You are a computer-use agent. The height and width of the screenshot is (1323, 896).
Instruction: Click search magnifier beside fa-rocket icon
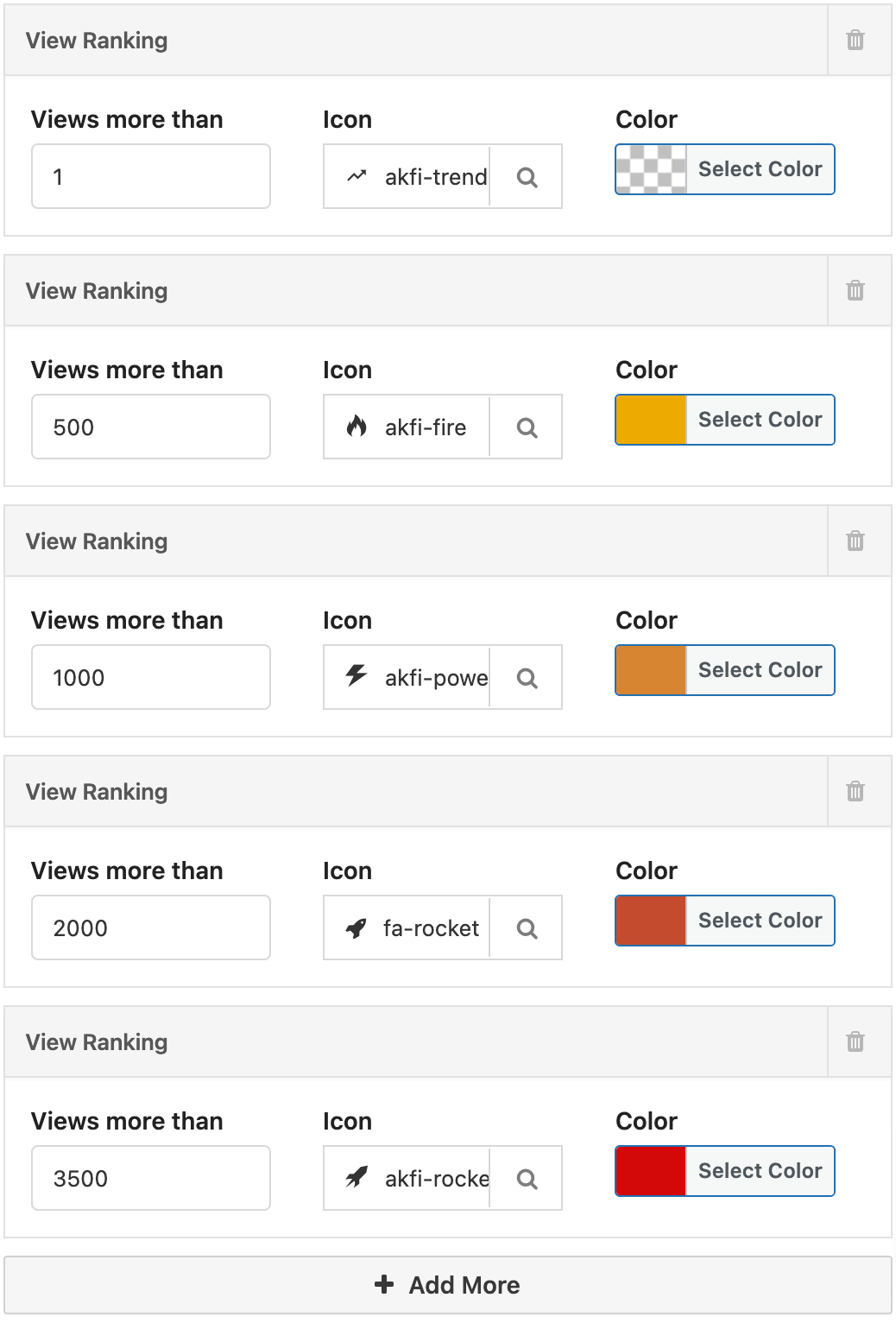click(527, 928)
